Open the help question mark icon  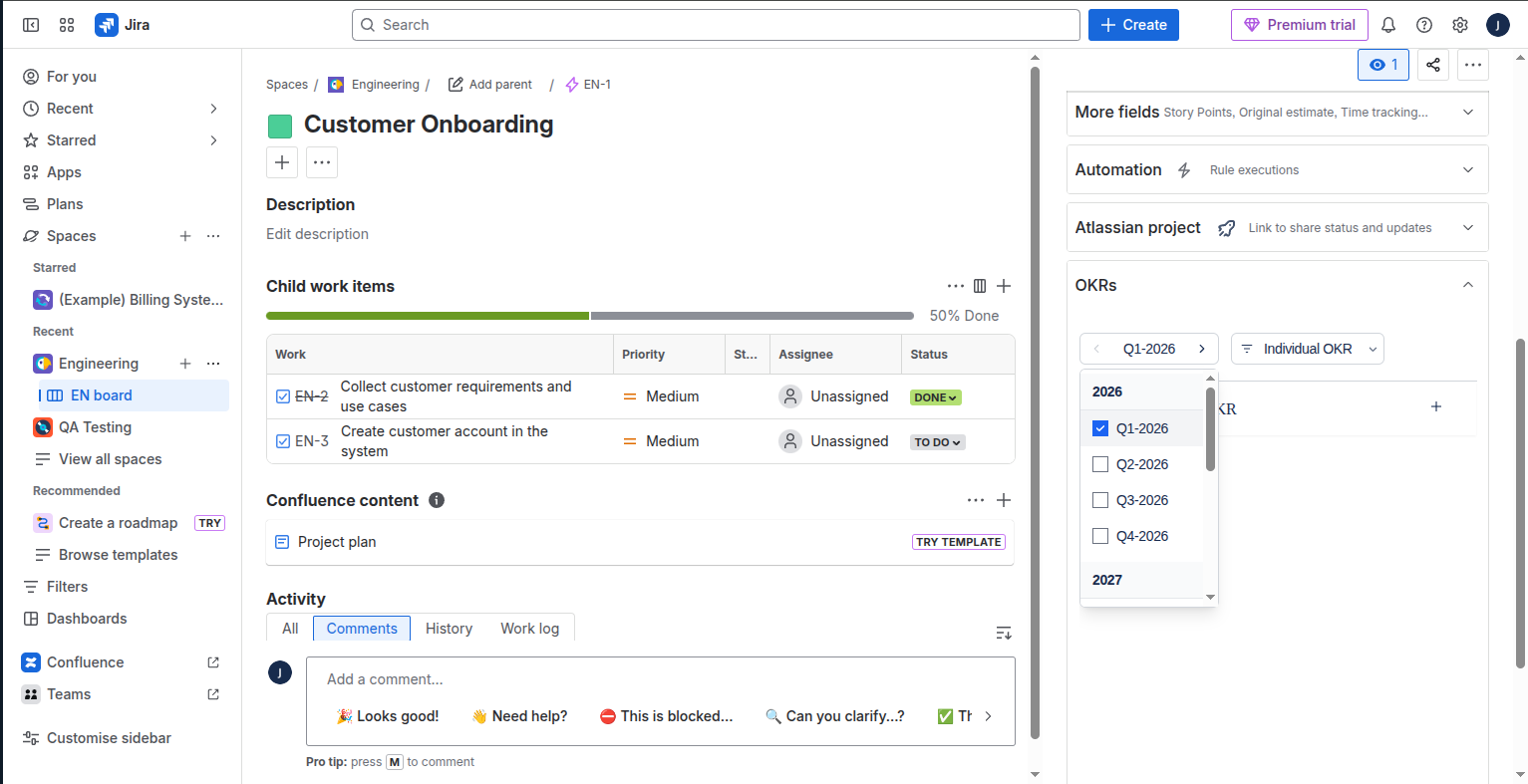1424,25
